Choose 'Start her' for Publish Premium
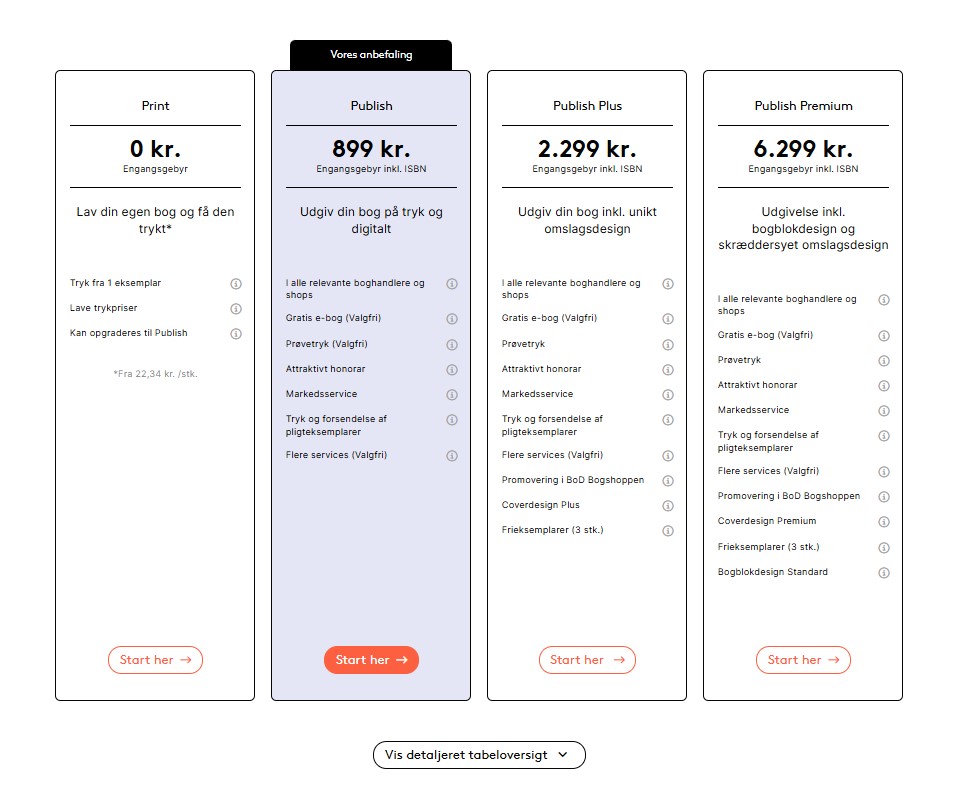Viewport: 954px width, 791px height. [803, 660]
